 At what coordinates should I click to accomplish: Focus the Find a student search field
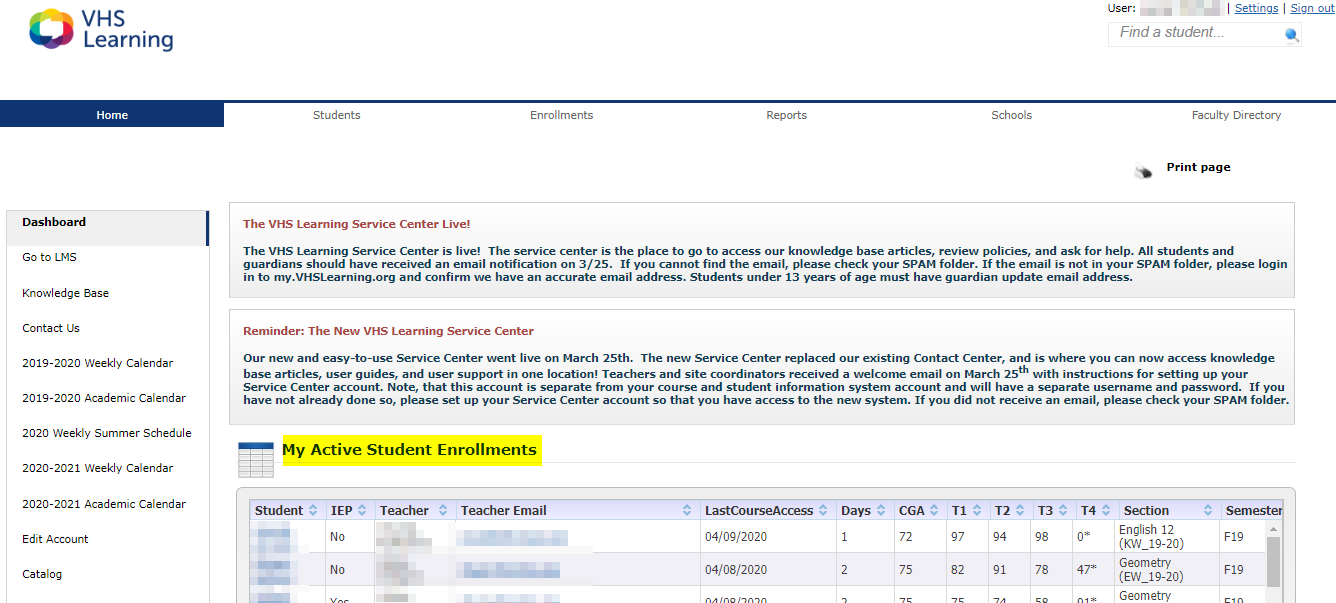[1195, 33]
